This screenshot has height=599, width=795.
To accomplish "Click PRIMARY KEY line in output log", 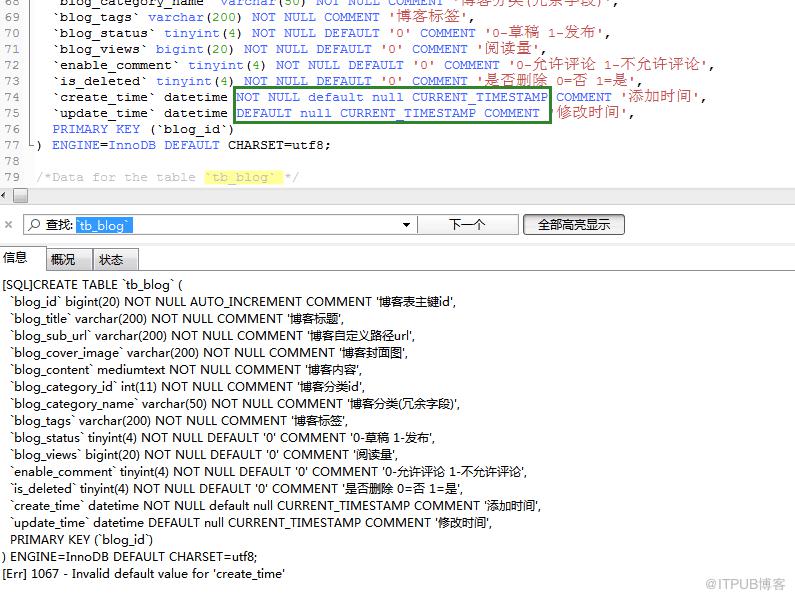I will (82, 540).
